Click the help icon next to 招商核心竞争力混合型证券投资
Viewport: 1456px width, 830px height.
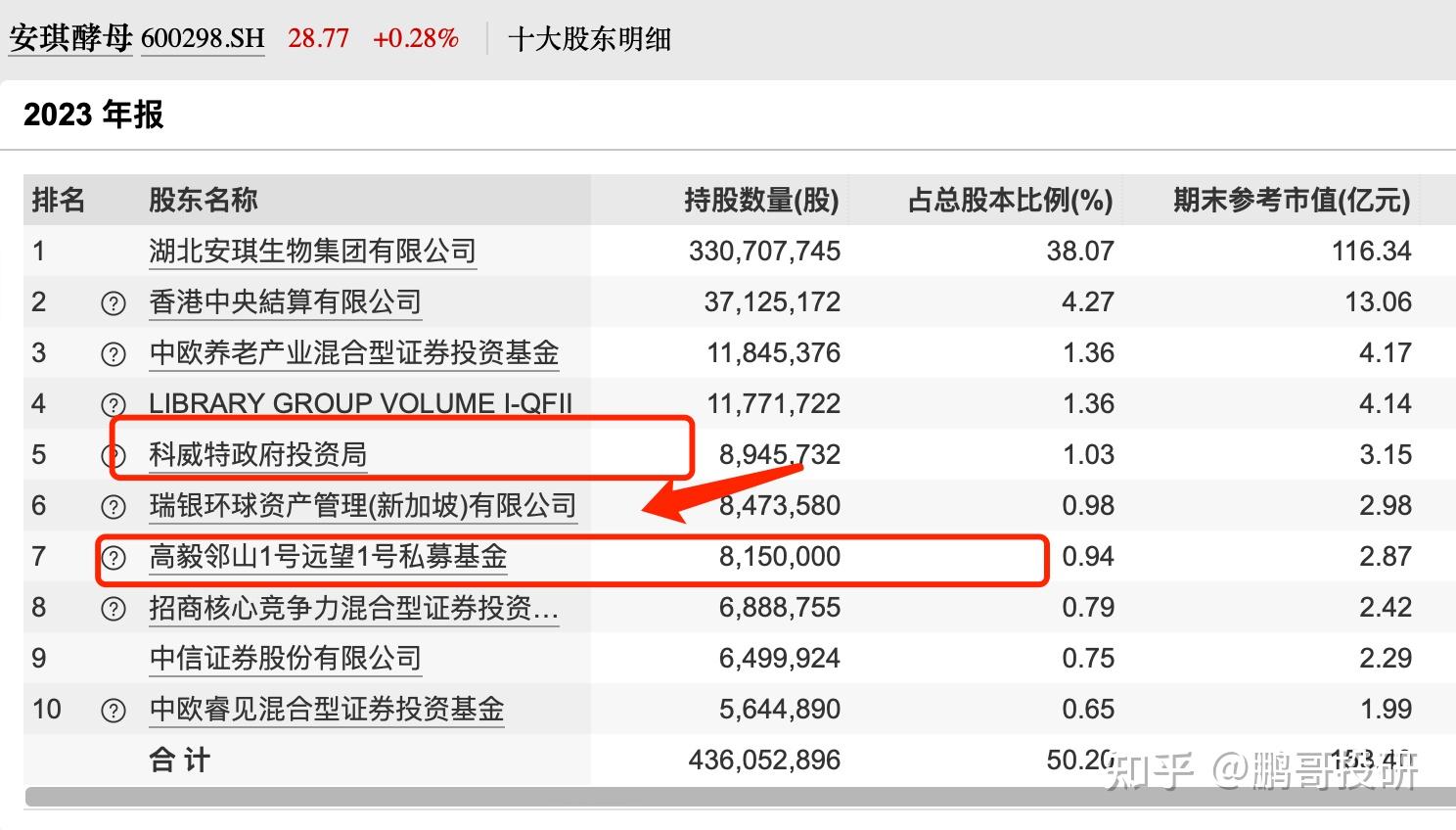coord(114,608)
